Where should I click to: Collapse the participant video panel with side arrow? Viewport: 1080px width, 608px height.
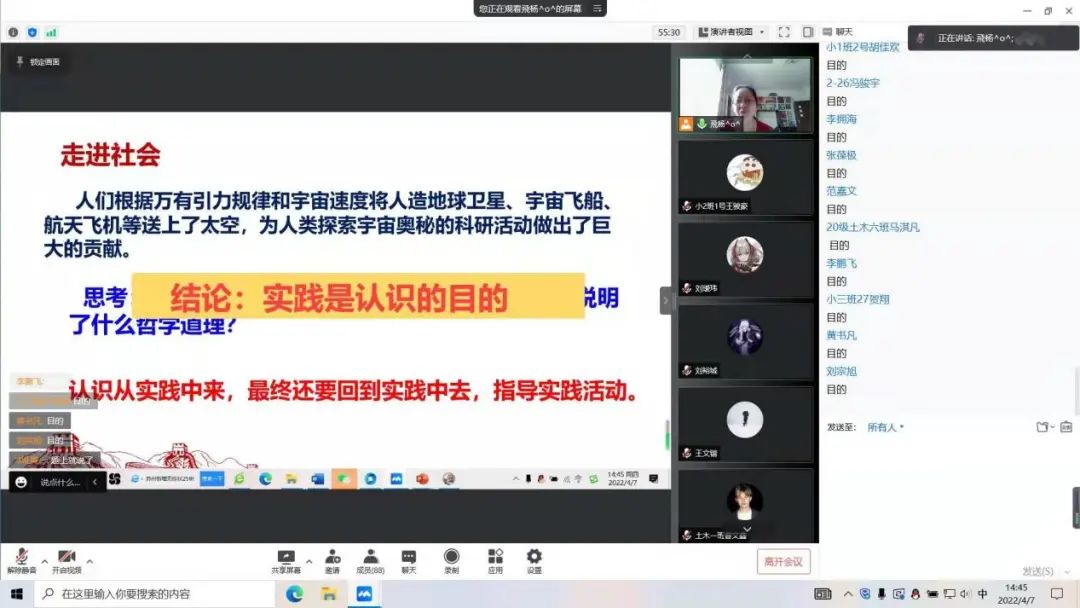coord(667,300)
